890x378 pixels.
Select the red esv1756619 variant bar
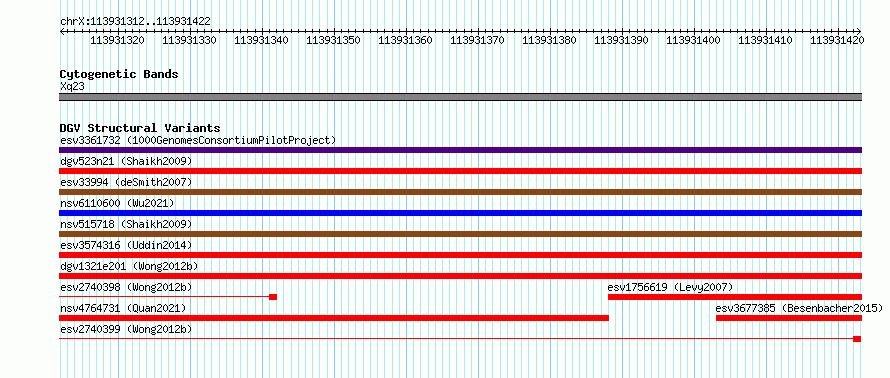(735, 297)
